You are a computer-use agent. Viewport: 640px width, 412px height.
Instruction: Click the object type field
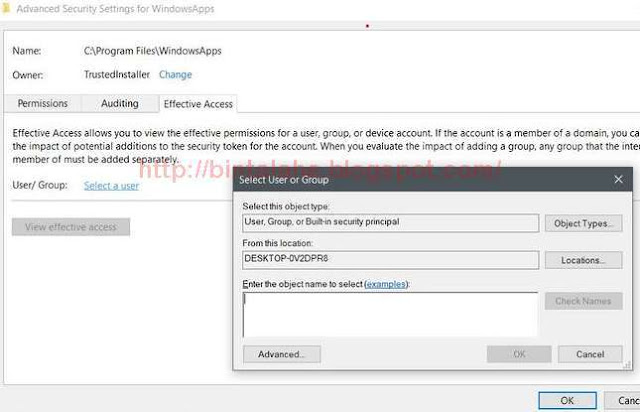coord(390,223)
